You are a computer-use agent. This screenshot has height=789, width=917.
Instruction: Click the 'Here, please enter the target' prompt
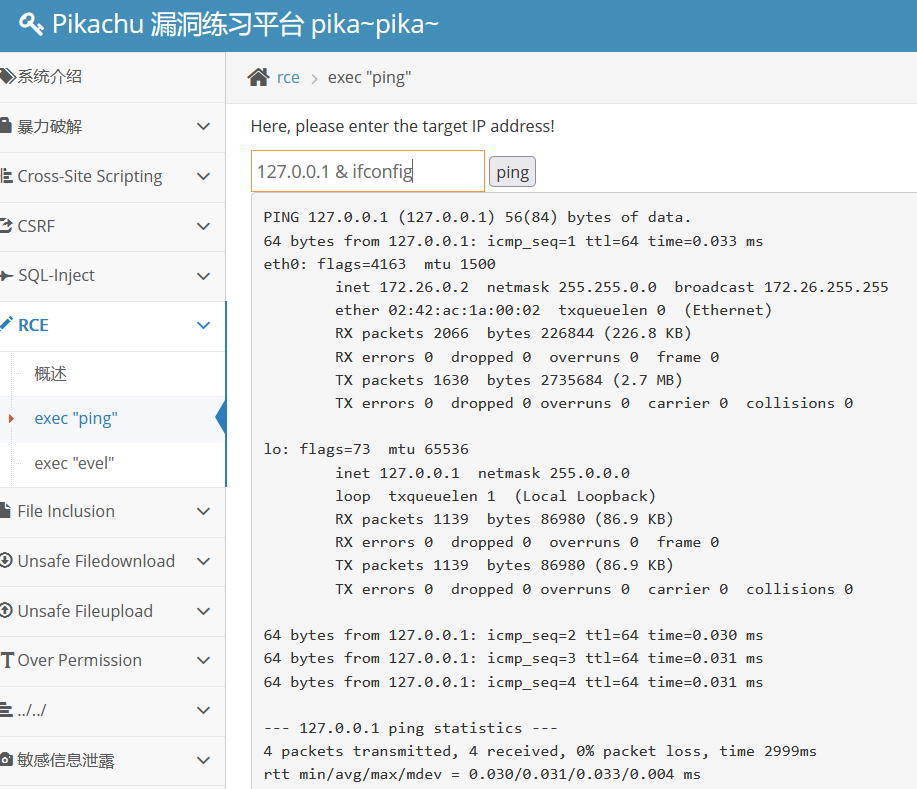402,126
